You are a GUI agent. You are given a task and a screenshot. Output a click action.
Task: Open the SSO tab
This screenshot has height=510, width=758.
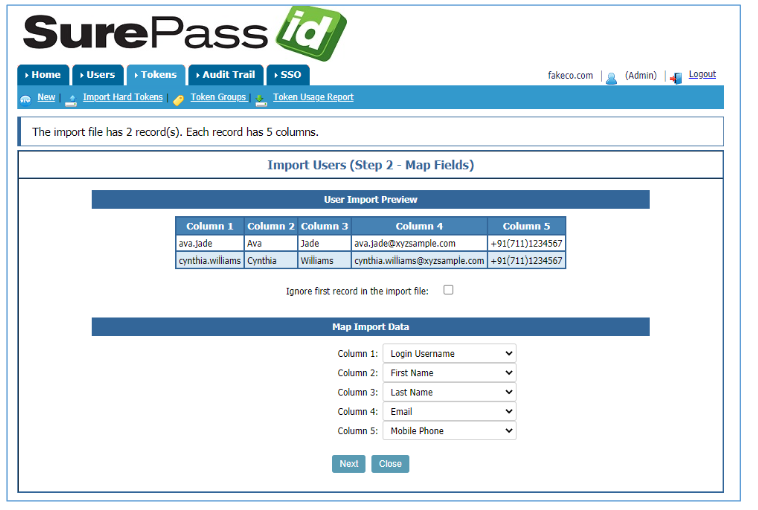click(x=288, y=75)
